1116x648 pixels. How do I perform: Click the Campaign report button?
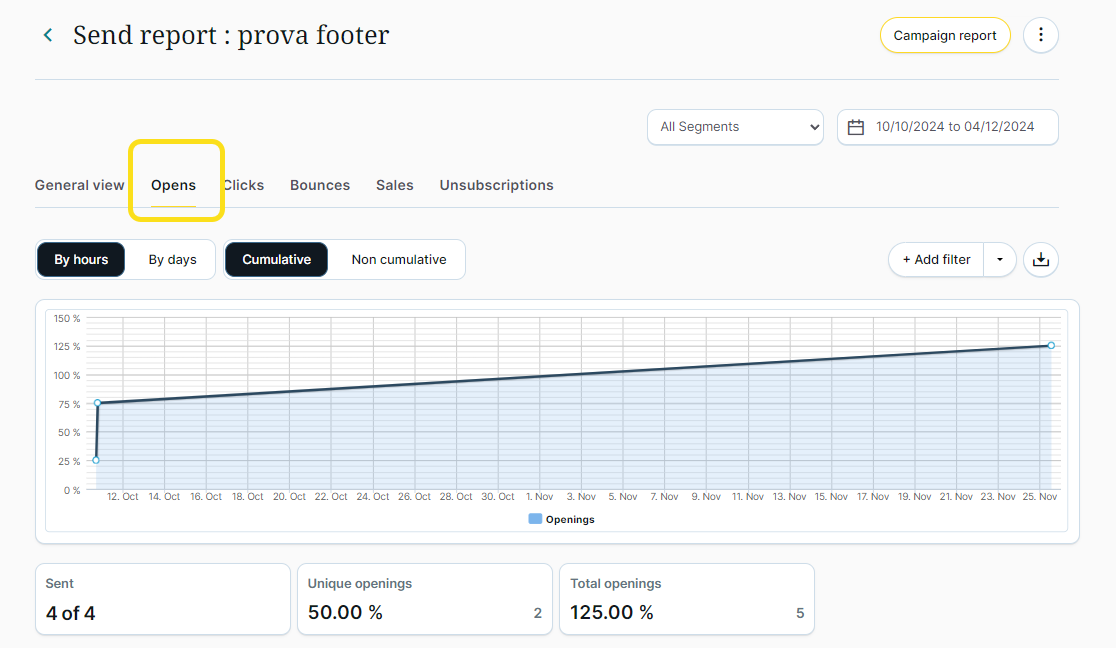[x=945, y=36]
